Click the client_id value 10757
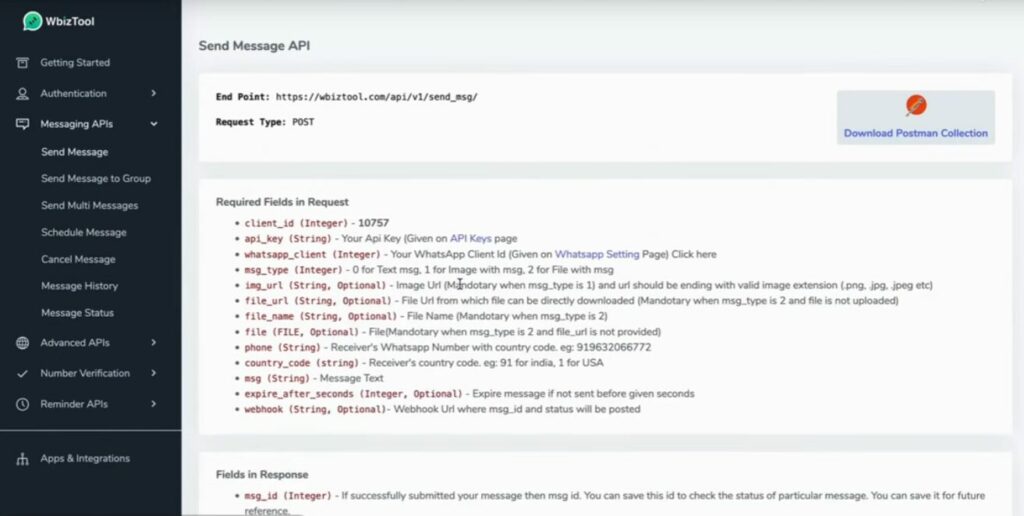 [374, 223]
